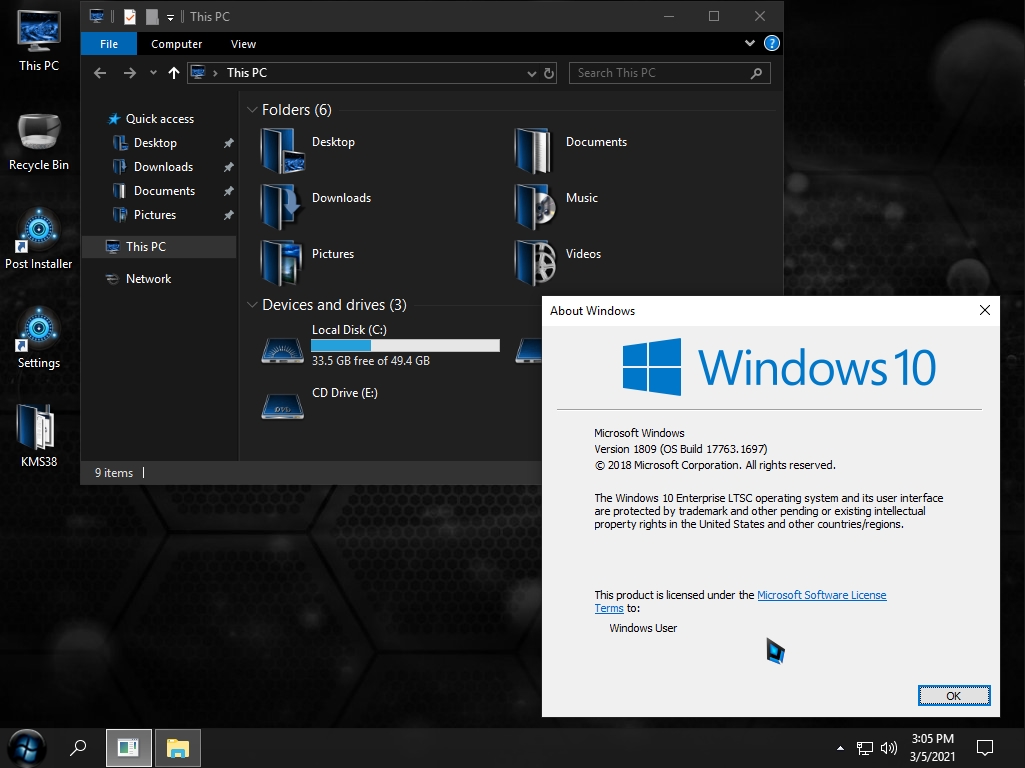Unpin Downloads from Quick access
The height and width of the screenshot is (768, 1025).
[x=228, y=167]
